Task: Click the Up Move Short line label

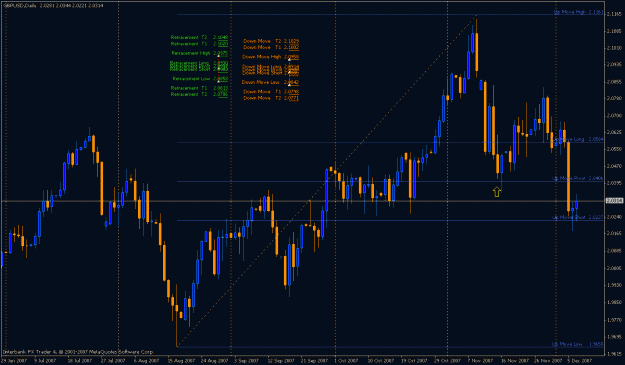Action: tap(578, 217)
